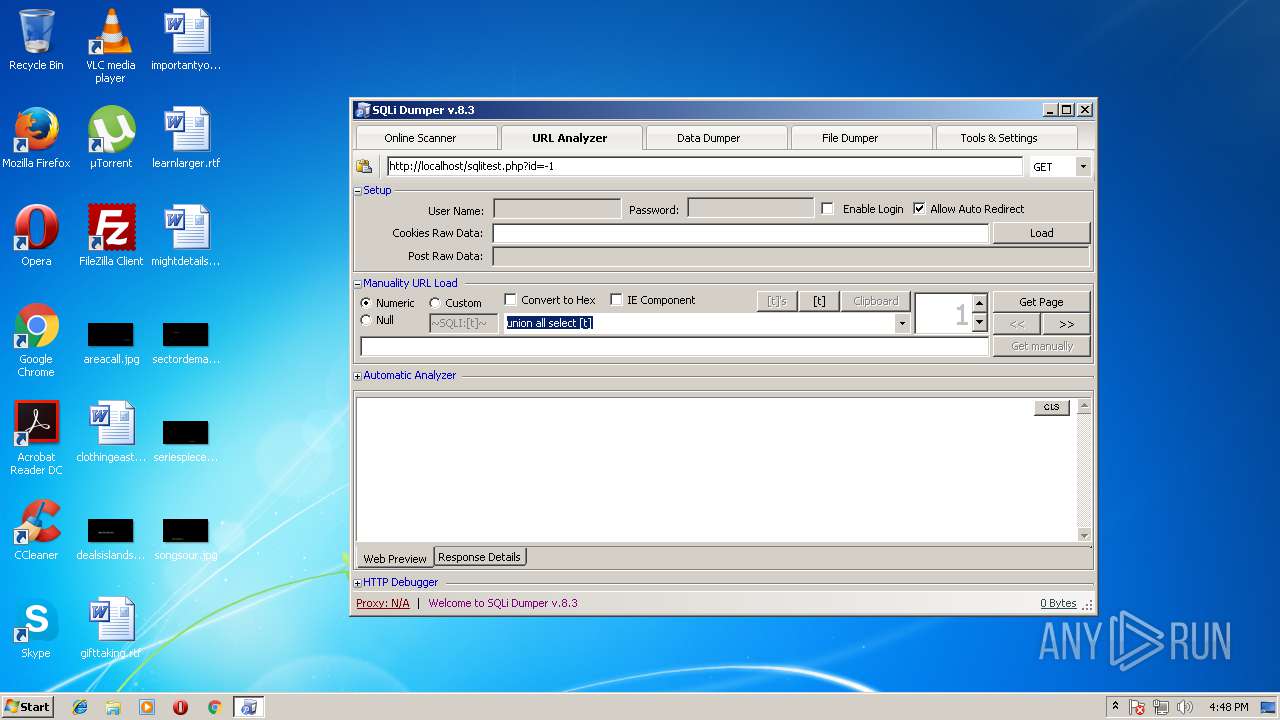Decrease the column count spinner
The width and height of the screenshot is (1280, 720).
coord(979,322)
